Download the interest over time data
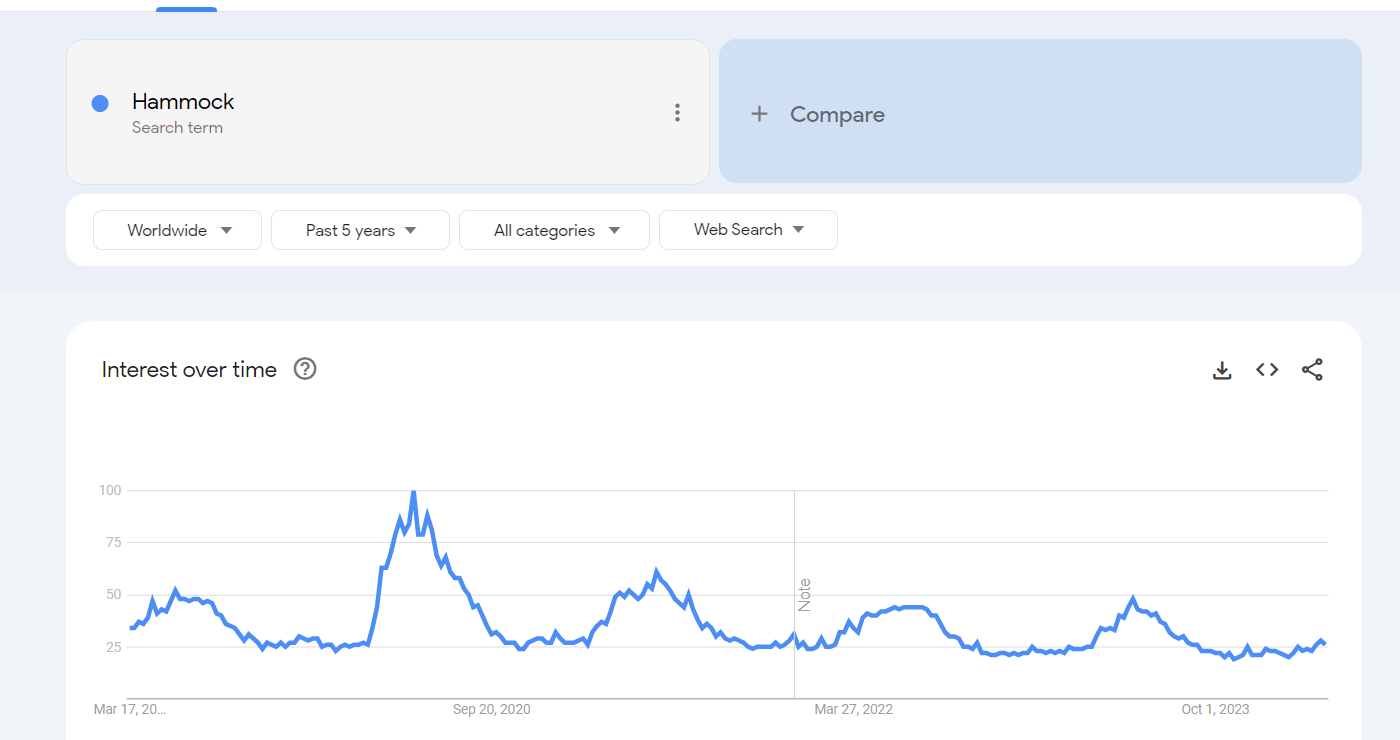The image size is (1400, 740). [x=1222, y=370]
